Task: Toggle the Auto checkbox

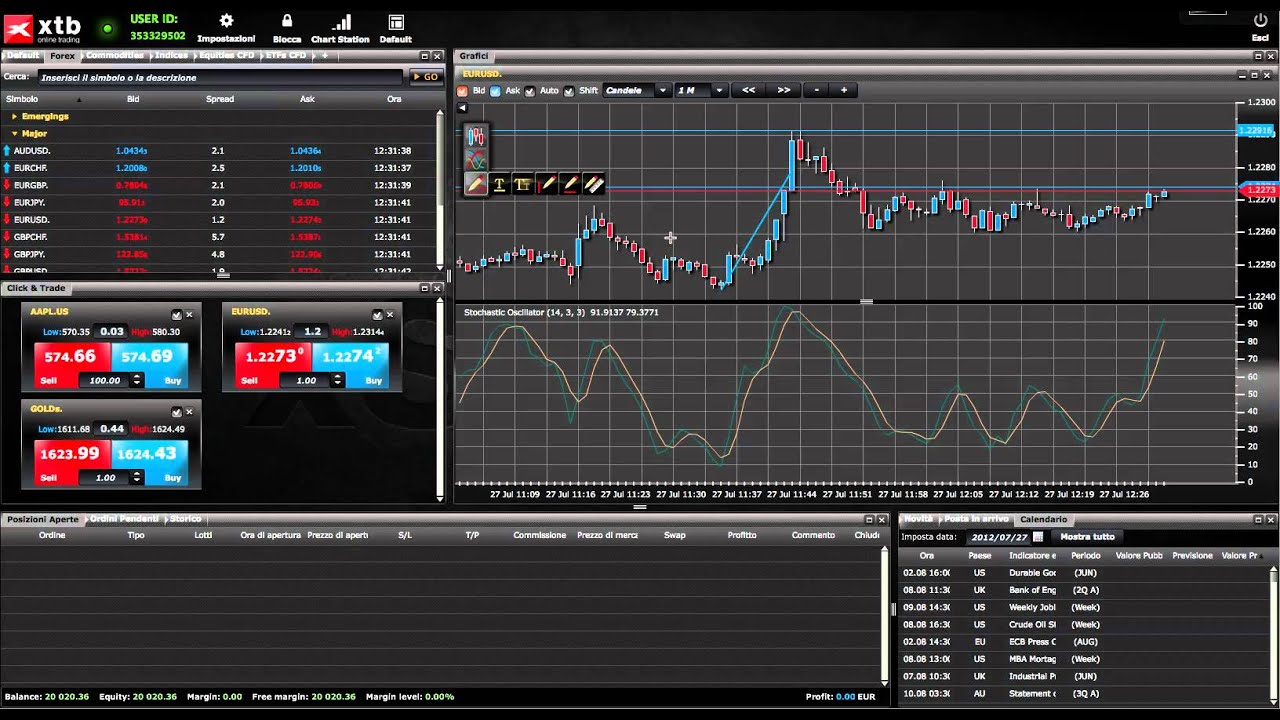Action: (530, 90)
